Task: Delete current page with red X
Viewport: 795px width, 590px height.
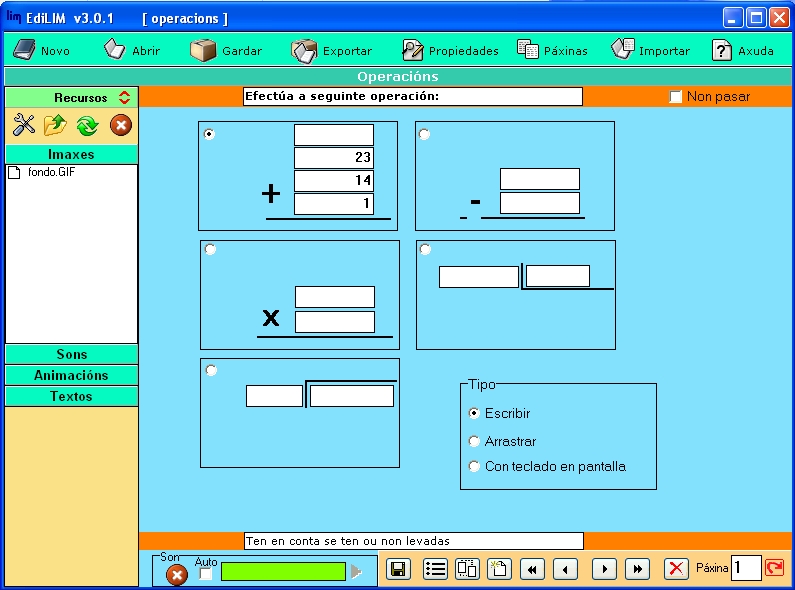Action: tap(677, 569)
